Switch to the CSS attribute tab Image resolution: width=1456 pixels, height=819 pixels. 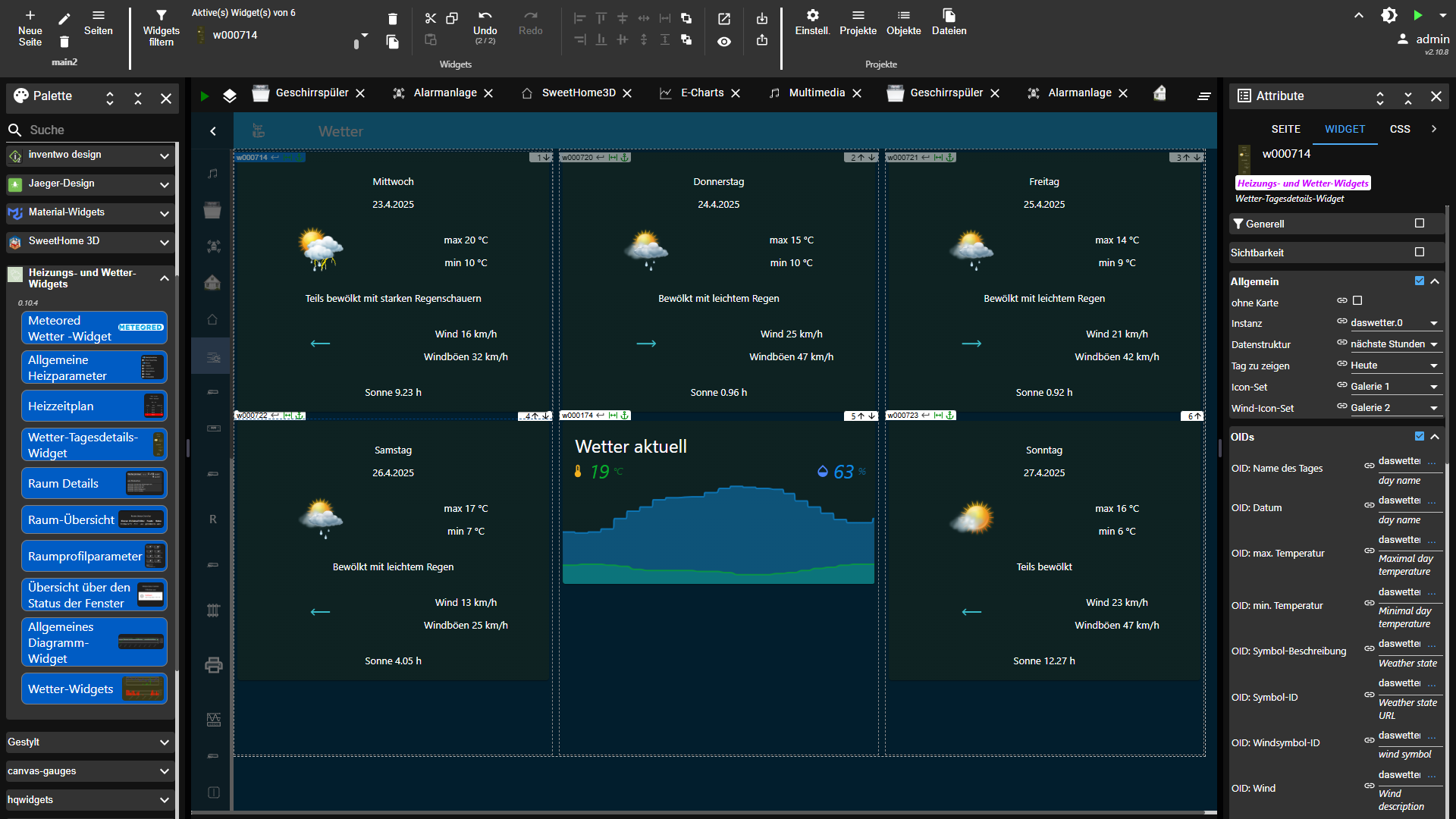(1400, 129)
